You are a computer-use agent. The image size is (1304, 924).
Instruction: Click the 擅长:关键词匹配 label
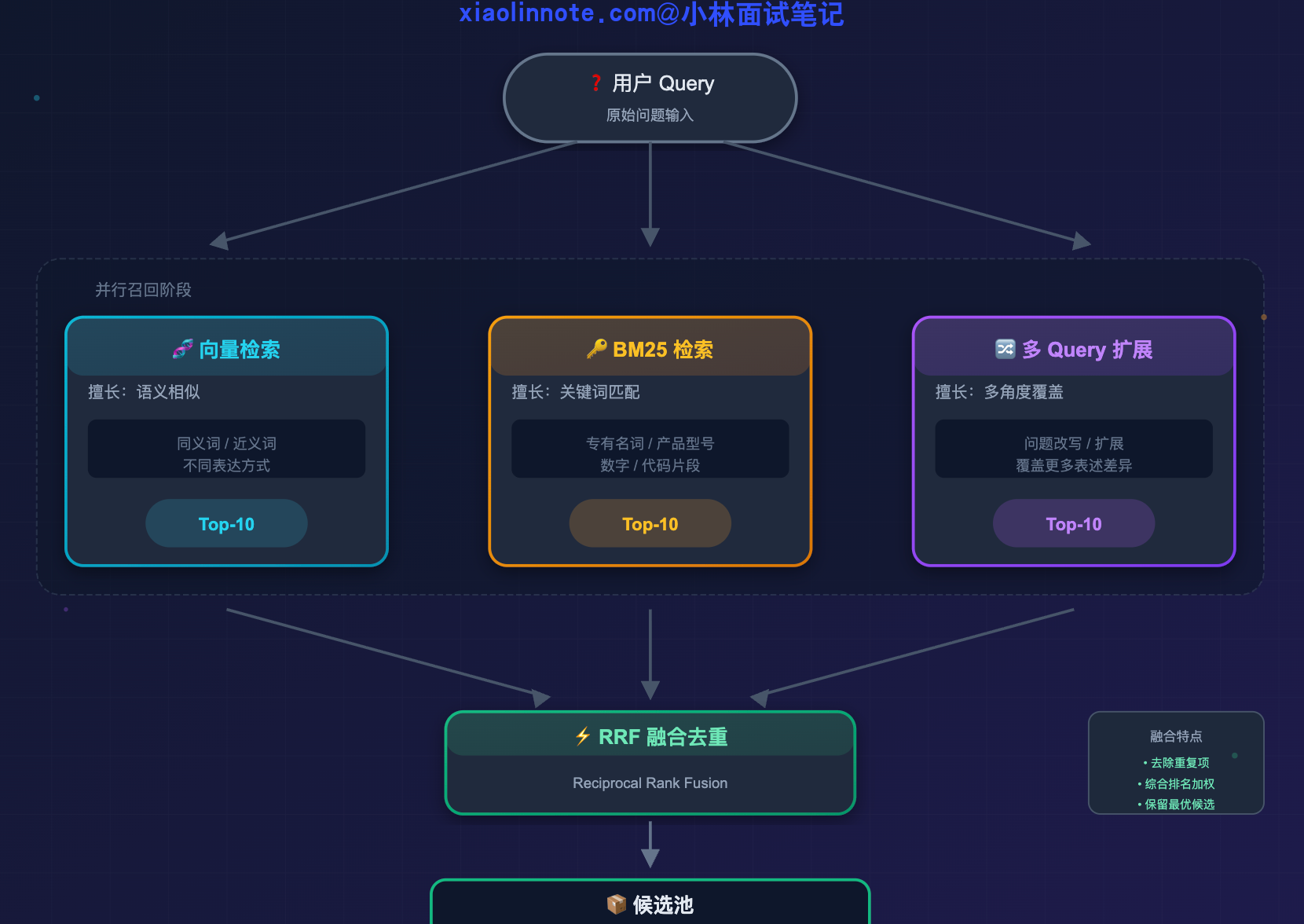575,392
